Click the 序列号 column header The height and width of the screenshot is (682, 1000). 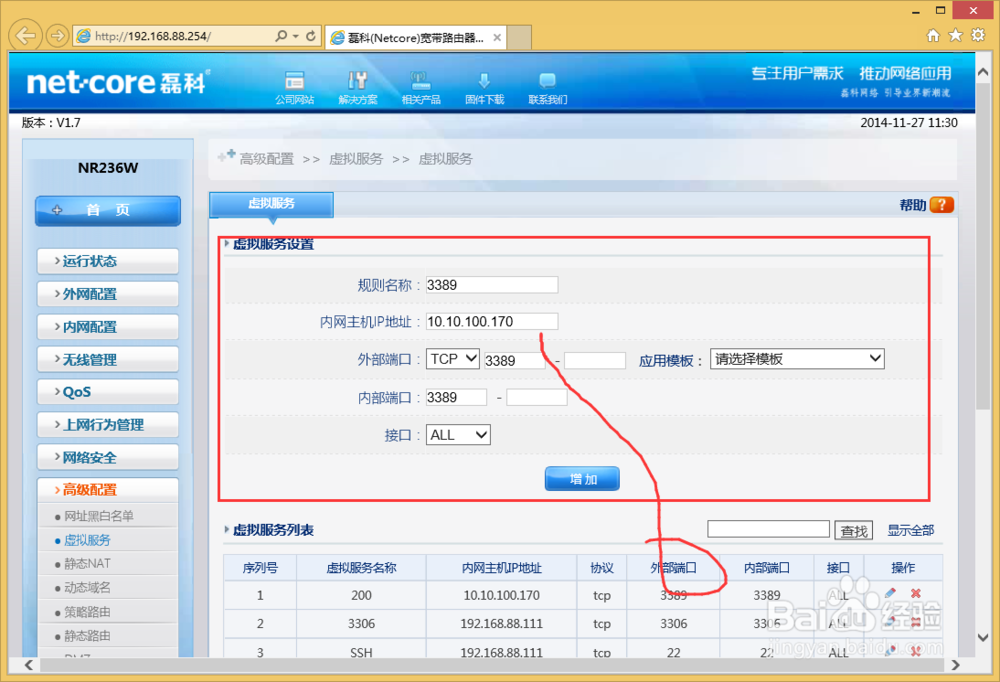pos(260,568)
